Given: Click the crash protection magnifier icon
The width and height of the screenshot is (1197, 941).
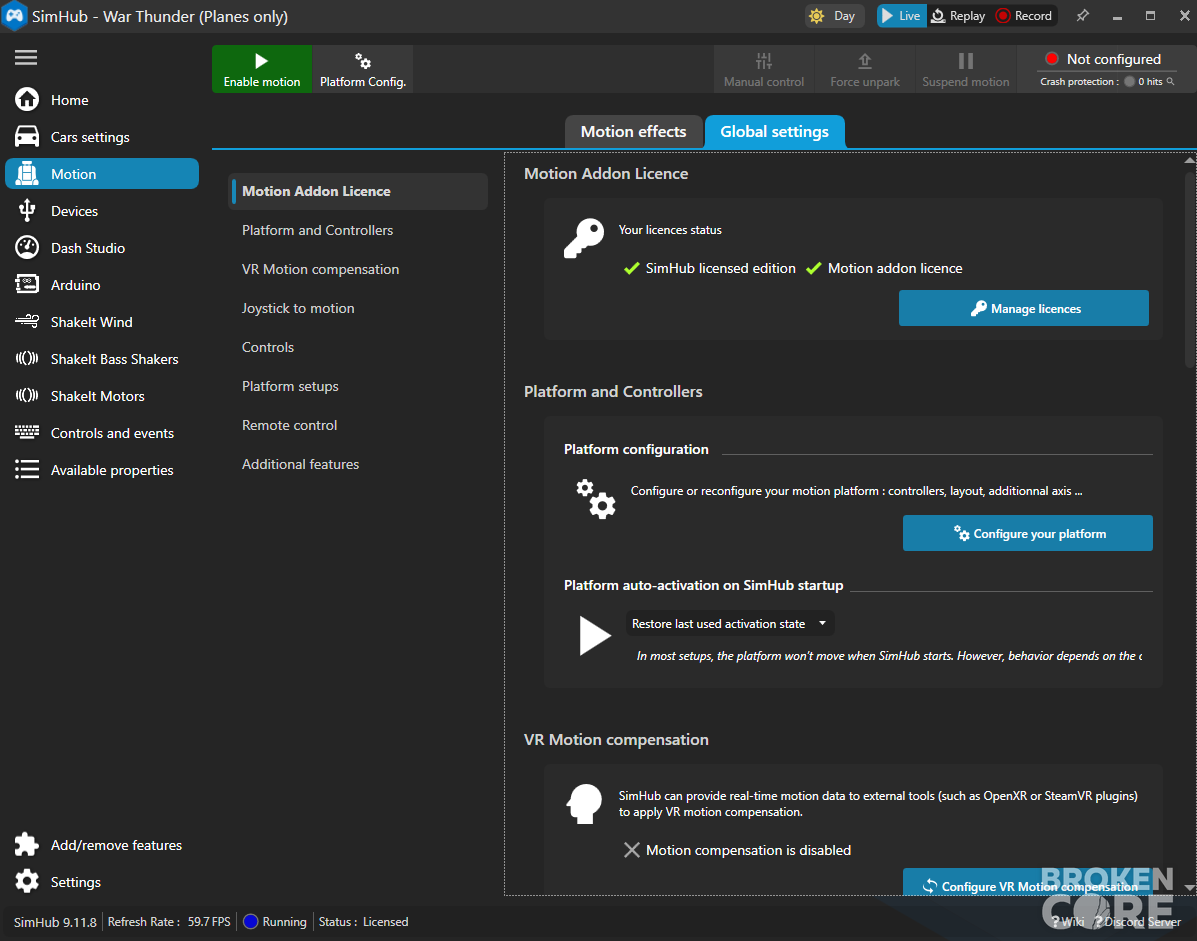Looking at the screenshot, I should coord(1170,82).
